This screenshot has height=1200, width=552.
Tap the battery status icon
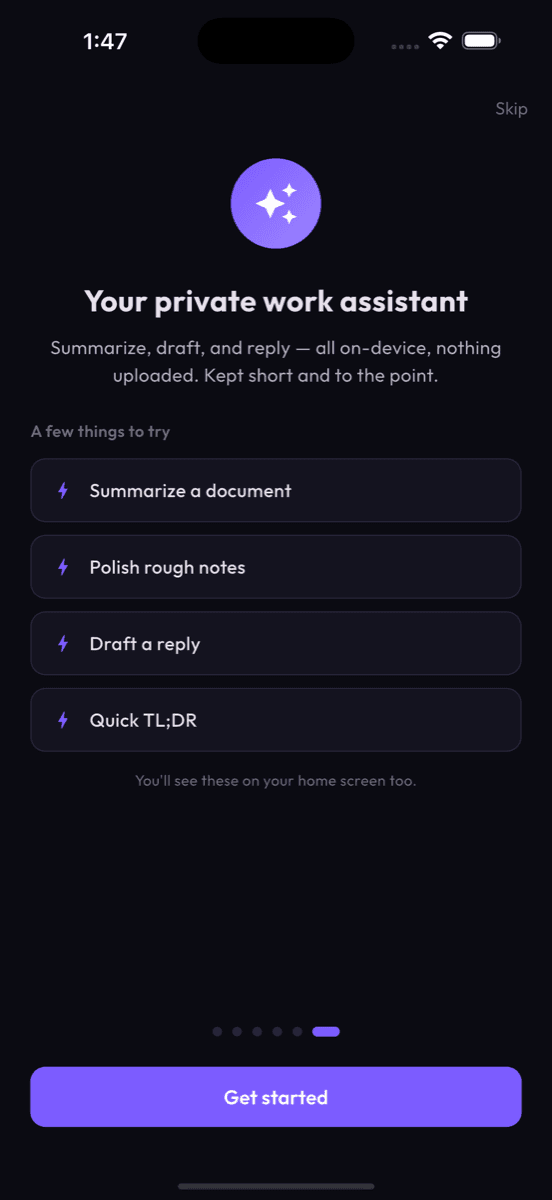click(482, 41)
